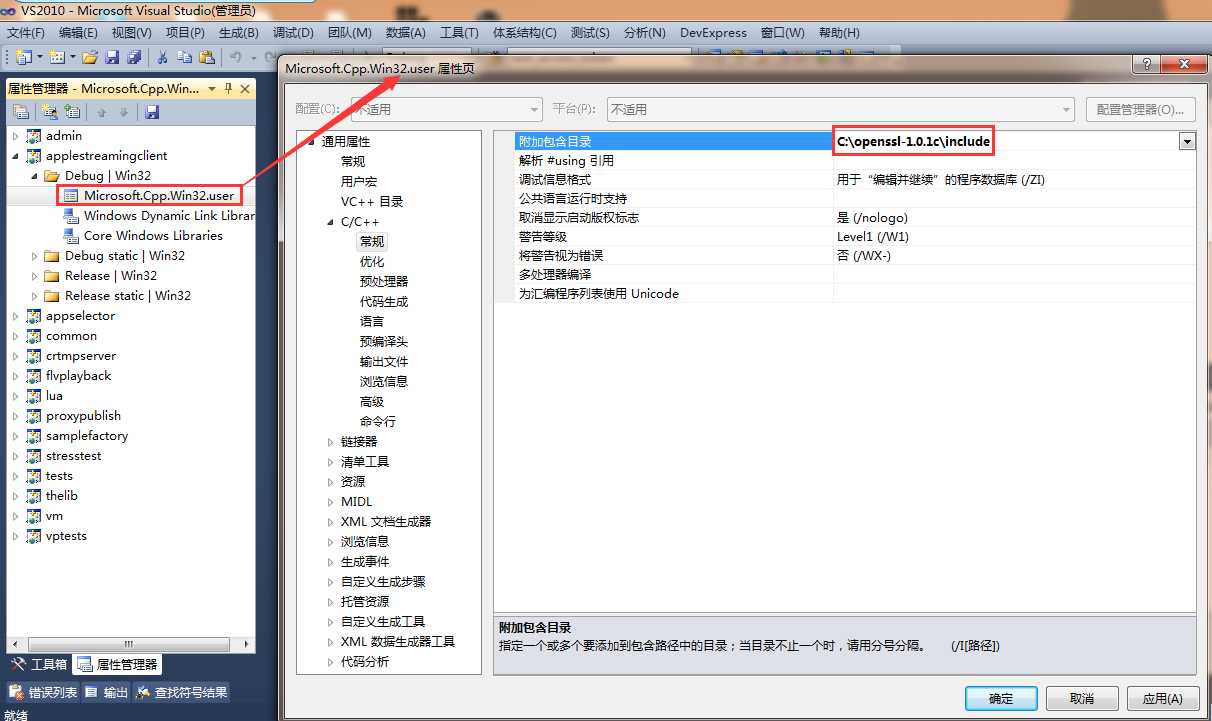Expand the 清单工具 node

(331, 462)
